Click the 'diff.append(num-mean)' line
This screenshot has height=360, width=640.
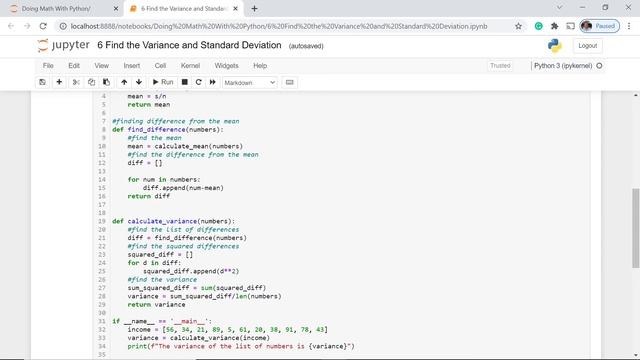coord(183,188)
